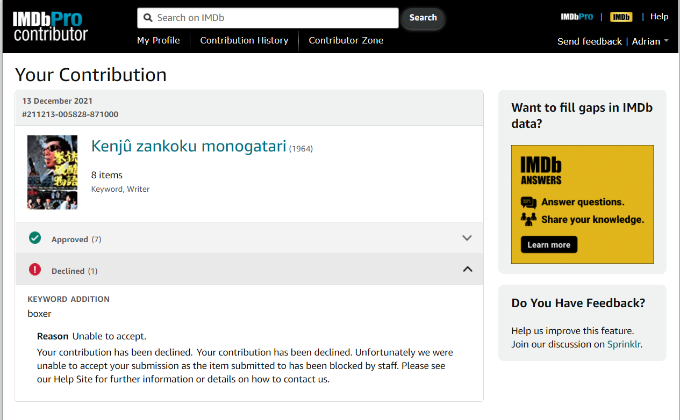The width and height of the screenshot is (680, 420).
Task: Click the Send feedback link
Action: [x=590, y=41]
